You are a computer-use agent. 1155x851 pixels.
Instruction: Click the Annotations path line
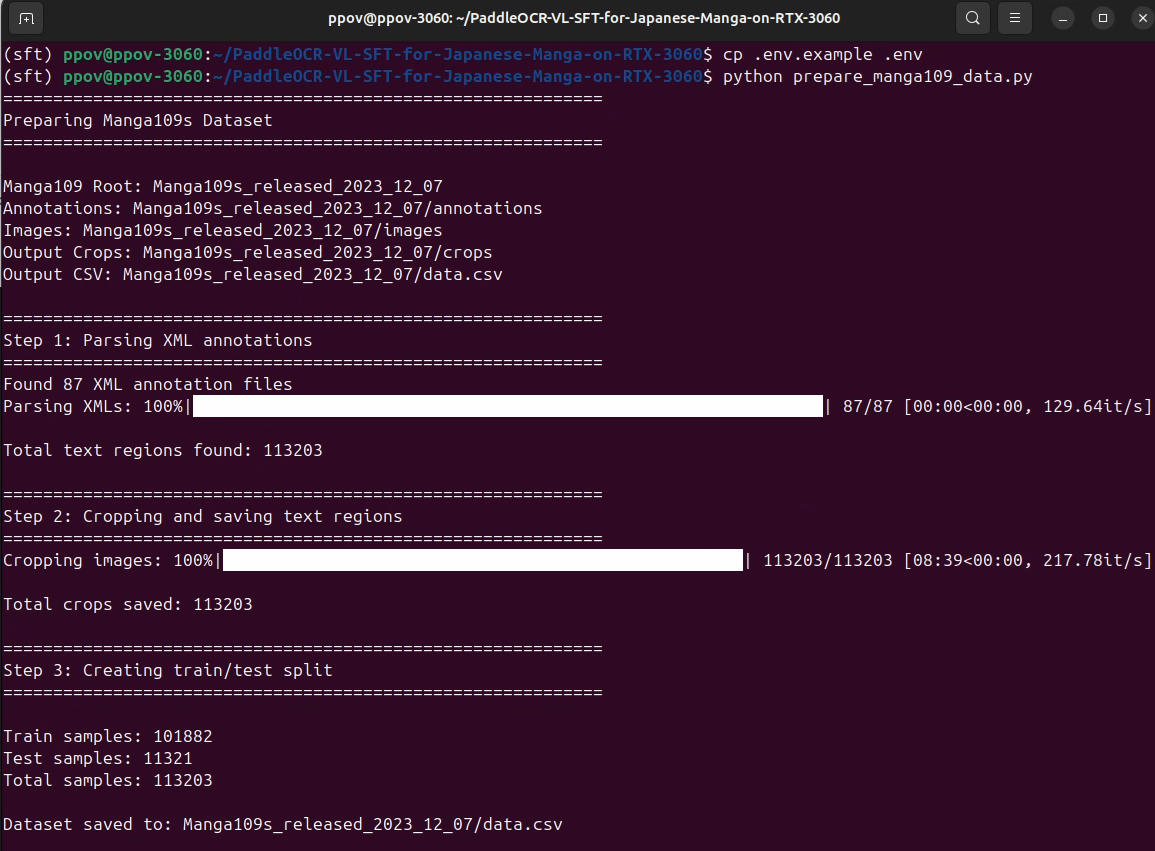(272, 208)
